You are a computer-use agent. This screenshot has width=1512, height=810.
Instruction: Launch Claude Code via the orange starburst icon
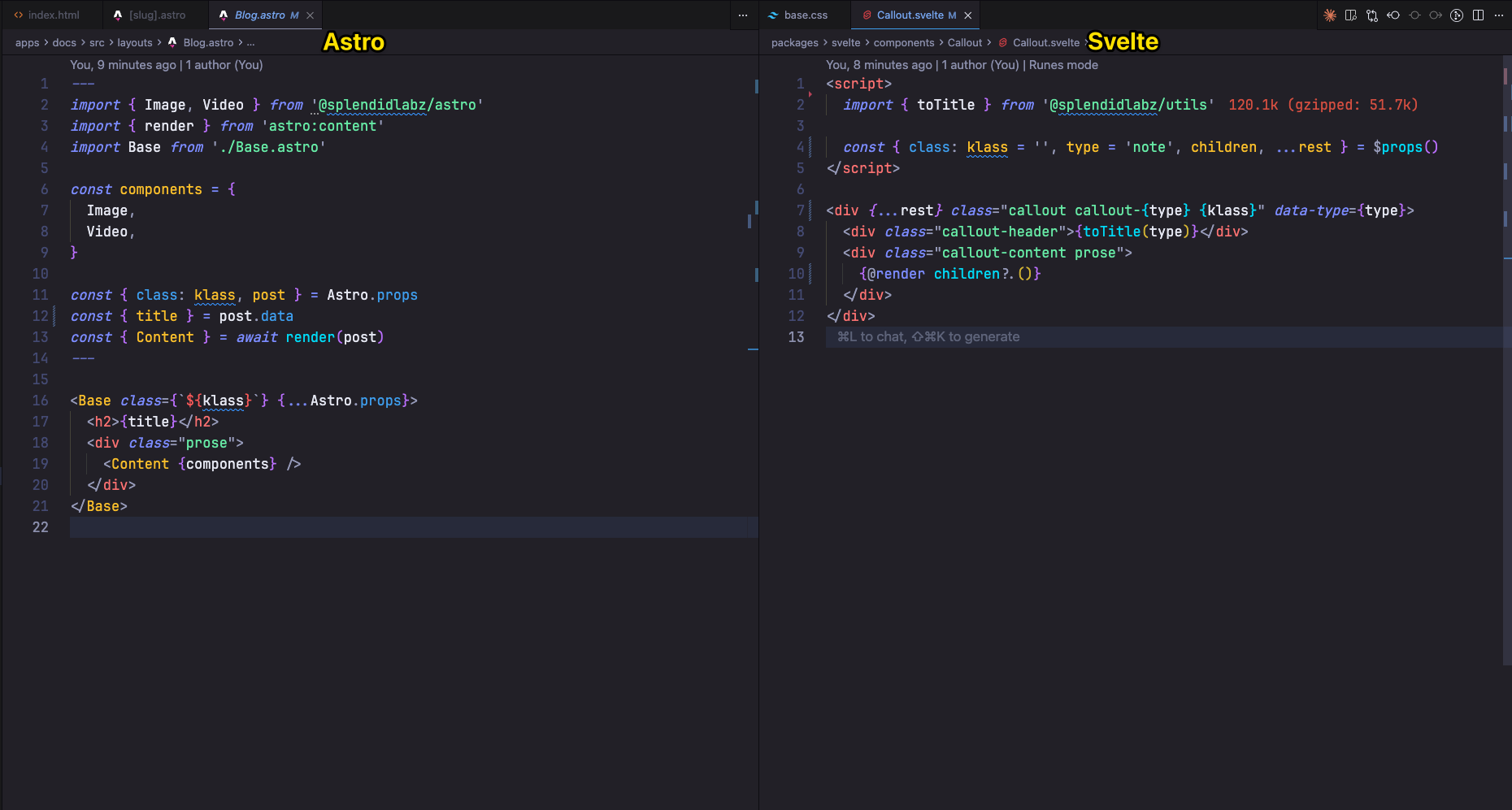pyautogui.click(x=1330, y=15)
